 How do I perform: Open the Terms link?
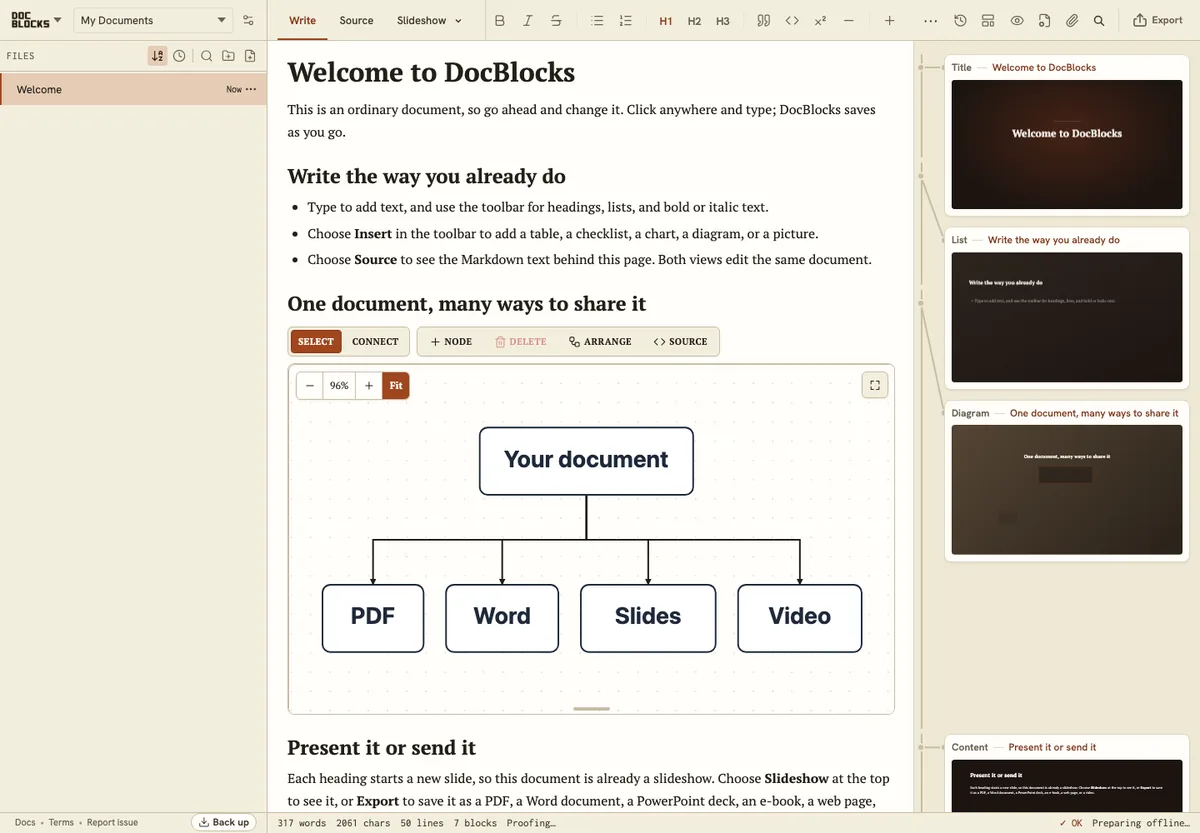point(61,822)
